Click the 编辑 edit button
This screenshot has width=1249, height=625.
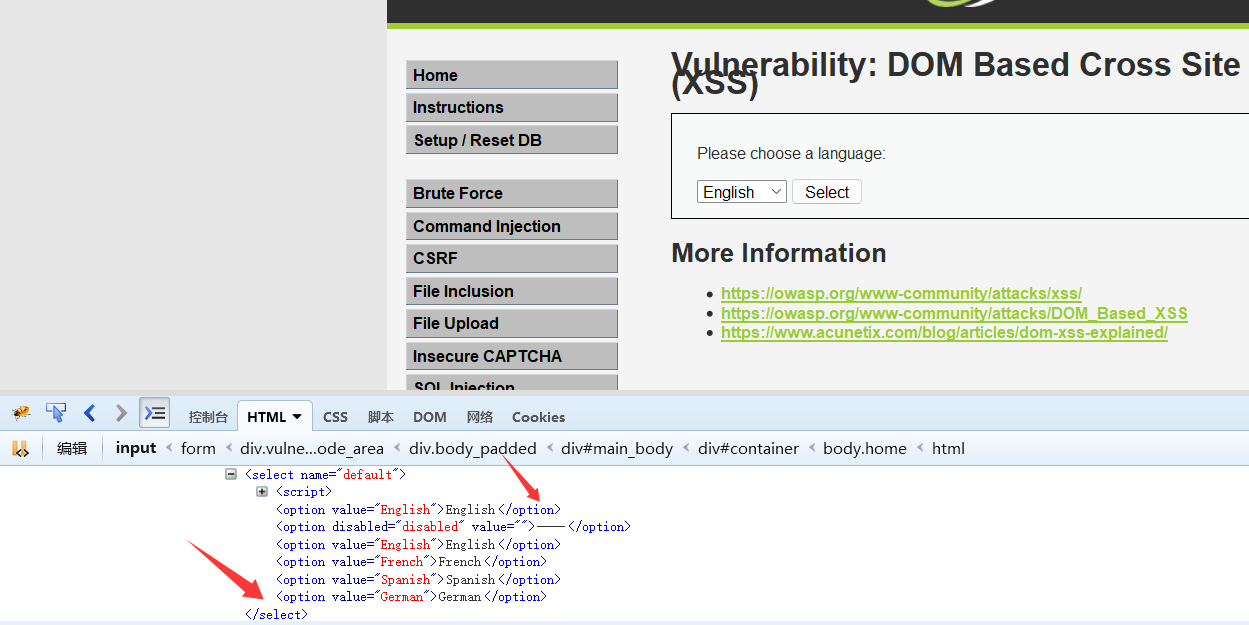pyautogui.click(x=72, y=449)
